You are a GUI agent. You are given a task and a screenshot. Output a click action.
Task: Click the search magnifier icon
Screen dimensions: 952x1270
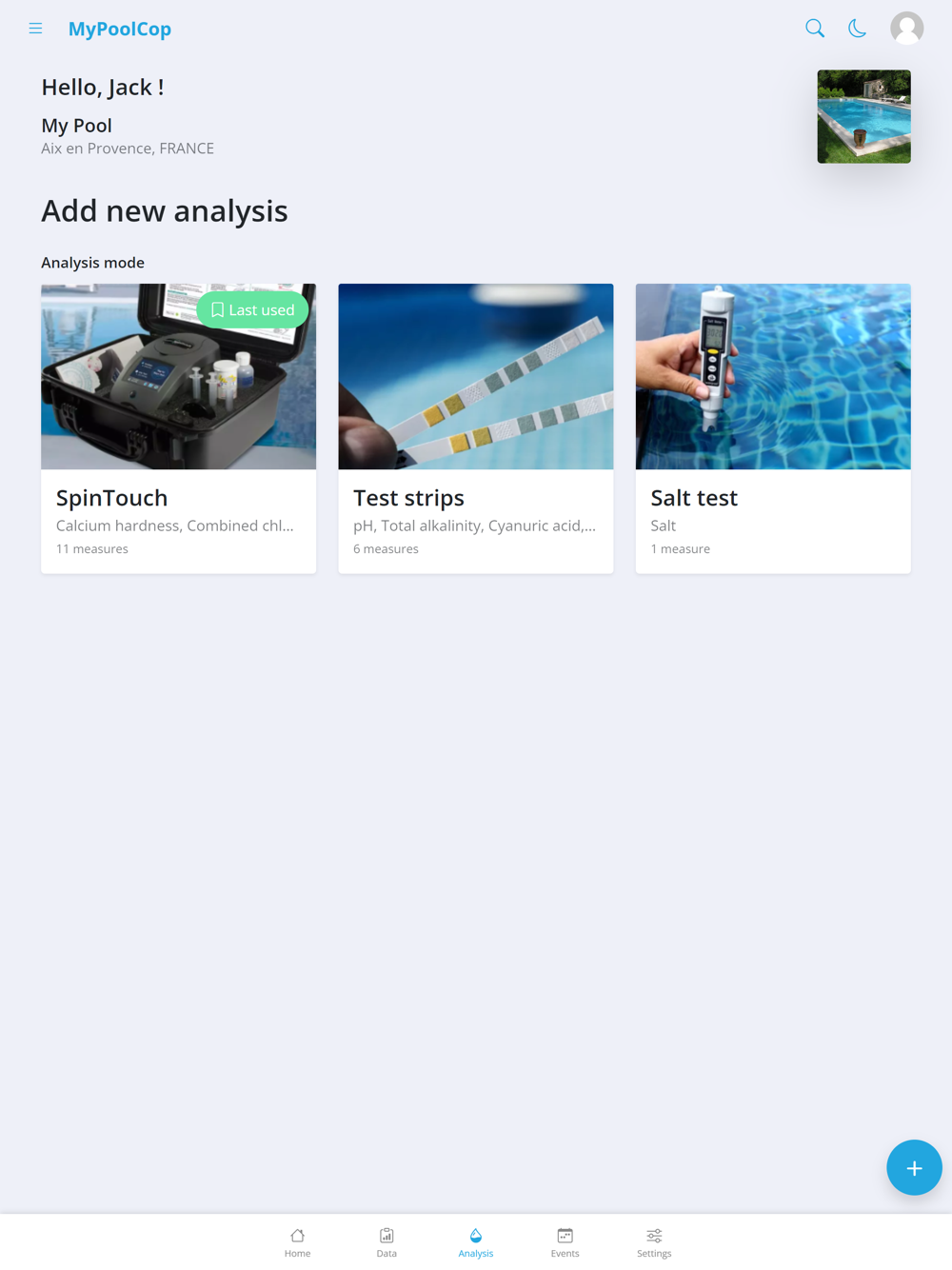coord(815,29)
